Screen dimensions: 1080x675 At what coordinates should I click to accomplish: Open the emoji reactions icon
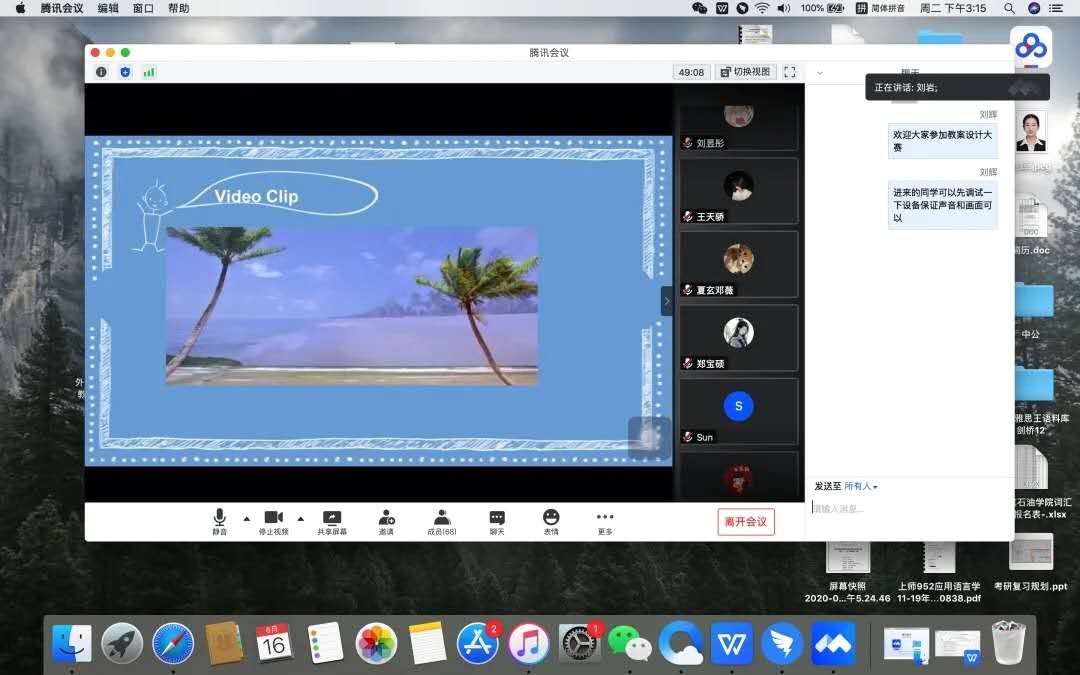tap(551, 521)
